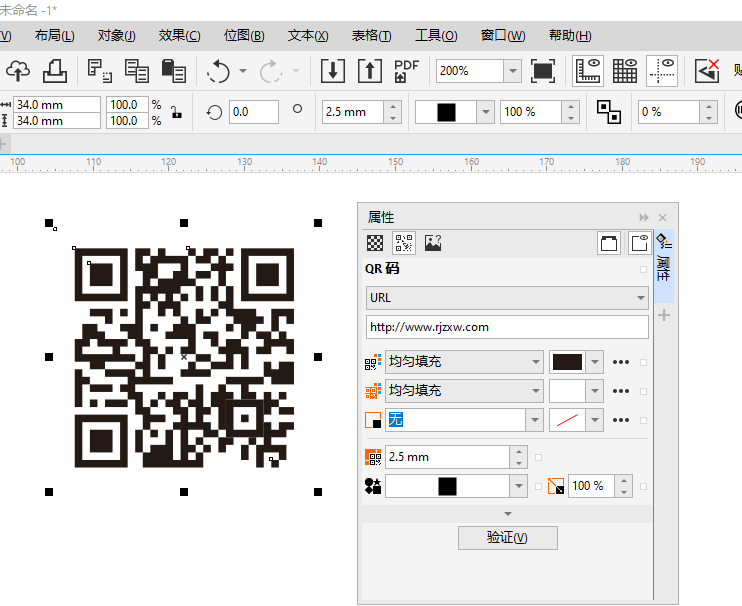This screenshot has width=742, height=606.
Task: Click the Print icon in toolbar
Action: click(x=54, y=71)
